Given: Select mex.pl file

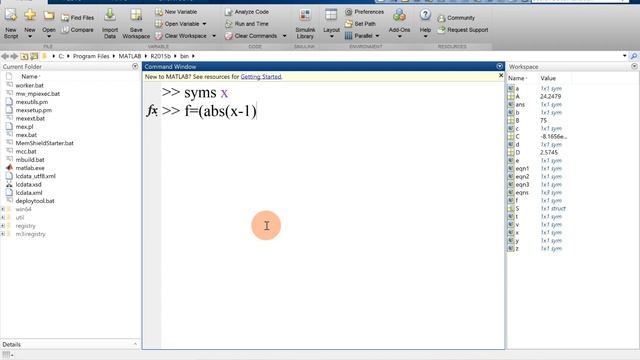Looking at the screenshot, I should click(x=24, y=127).
